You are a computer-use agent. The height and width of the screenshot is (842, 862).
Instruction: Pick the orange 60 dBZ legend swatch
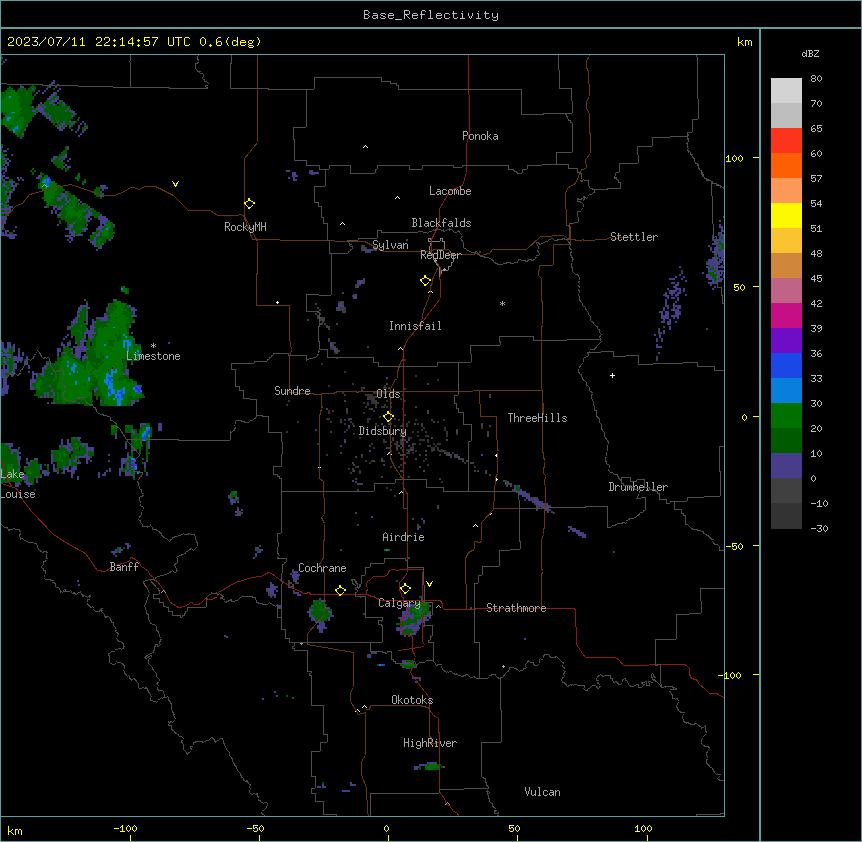[786, 165]
